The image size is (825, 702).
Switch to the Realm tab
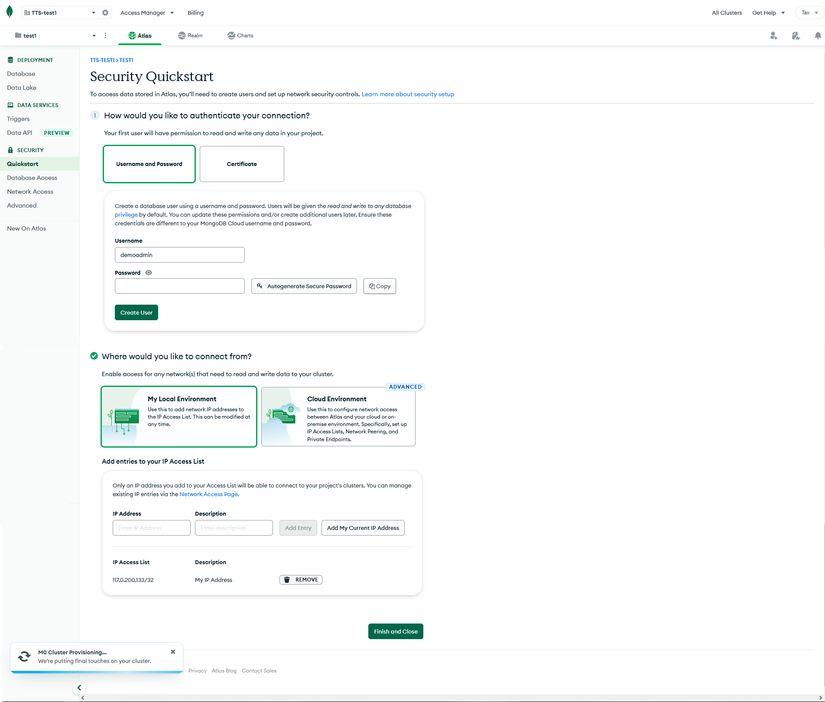190,36
